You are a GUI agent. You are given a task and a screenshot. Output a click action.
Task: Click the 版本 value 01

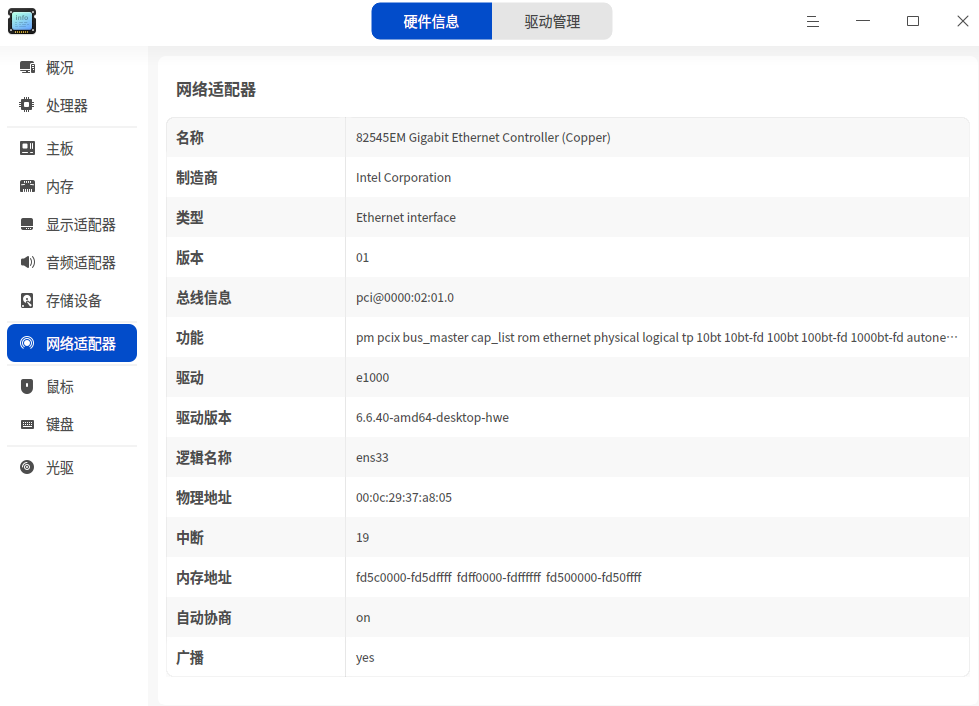point(362,257)
